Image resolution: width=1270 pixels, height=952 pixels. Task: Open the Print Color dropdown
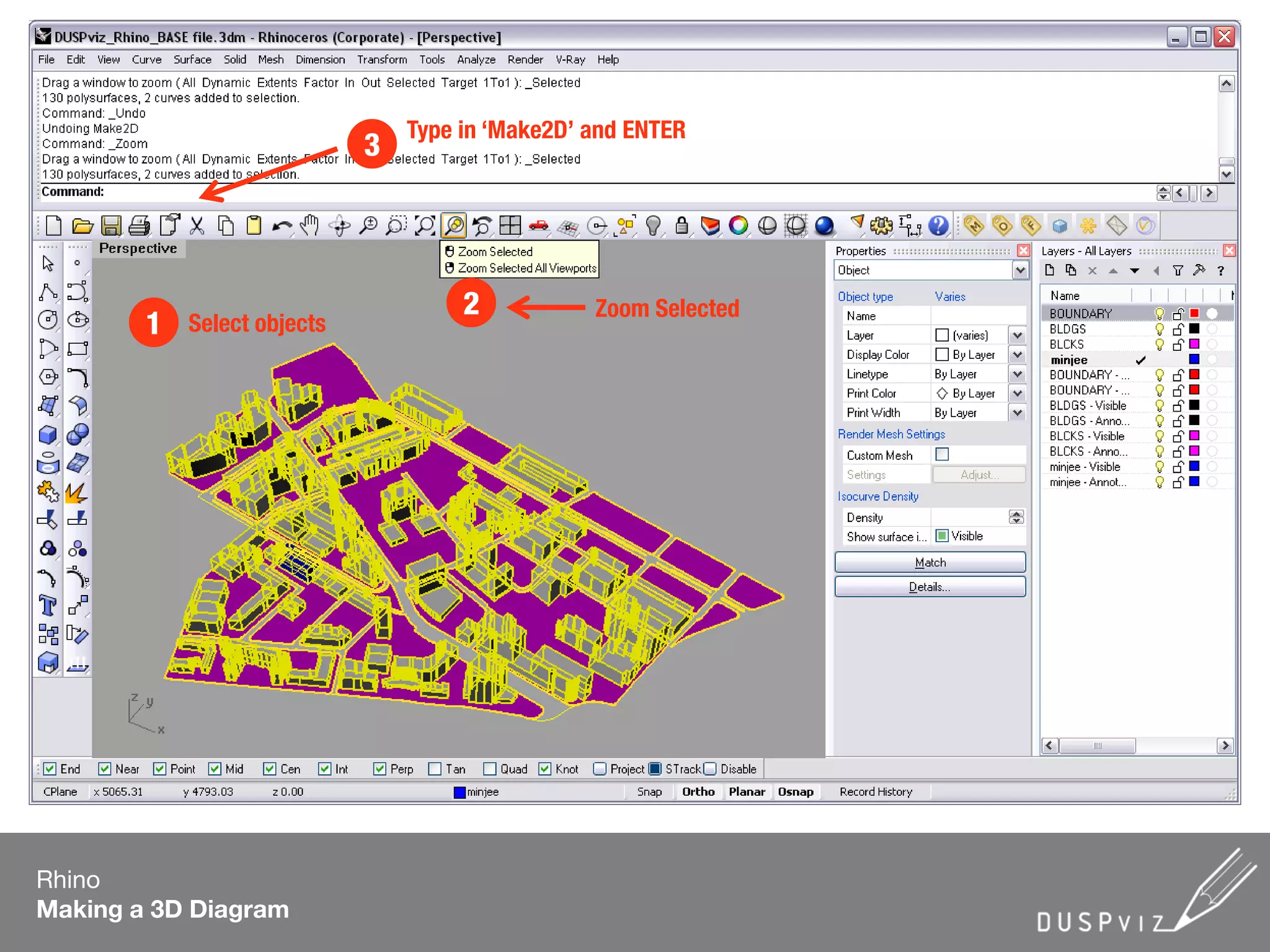coord(1018,393)
